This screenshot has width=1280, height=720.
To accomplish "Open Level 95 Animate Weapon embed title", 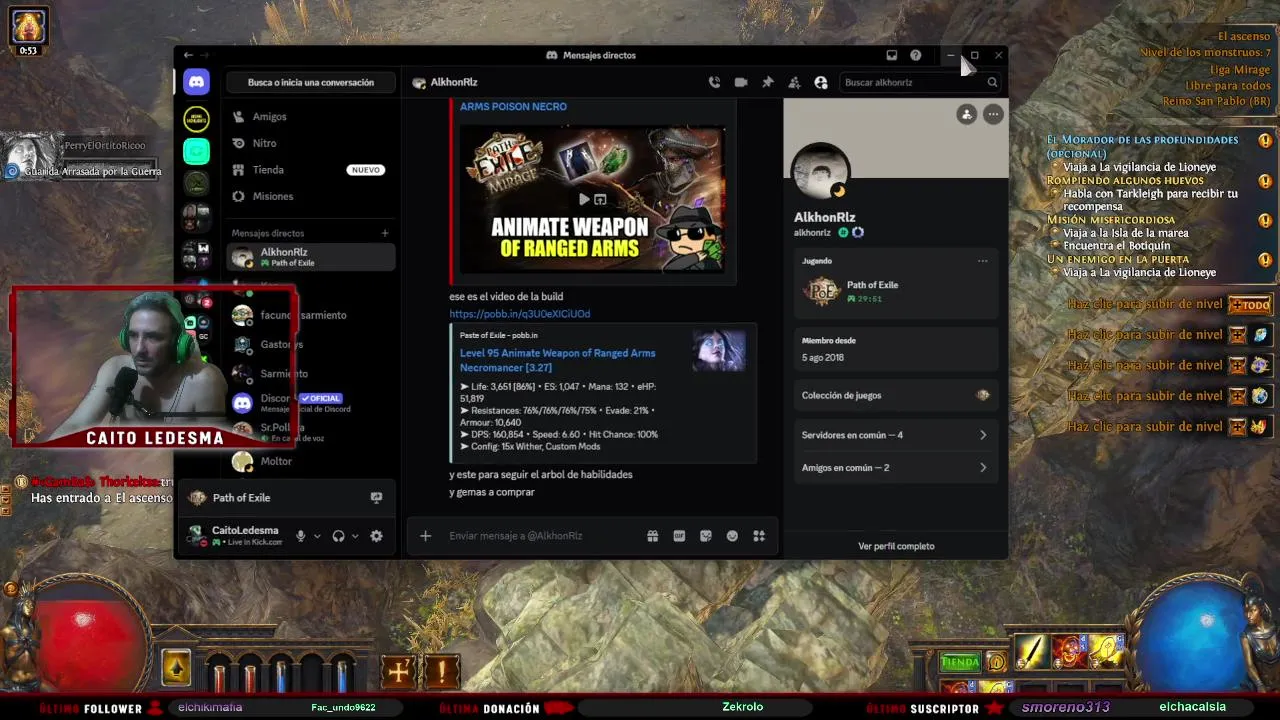I will [x=557, y=360].
